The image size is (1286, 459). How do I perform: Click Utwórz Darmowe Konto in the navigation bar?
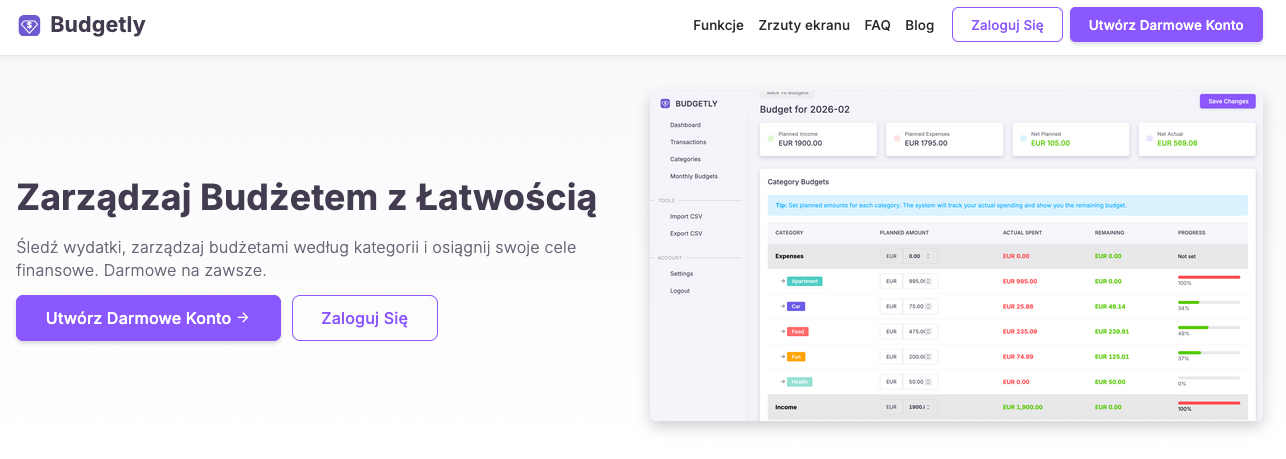pos(1166,25)
